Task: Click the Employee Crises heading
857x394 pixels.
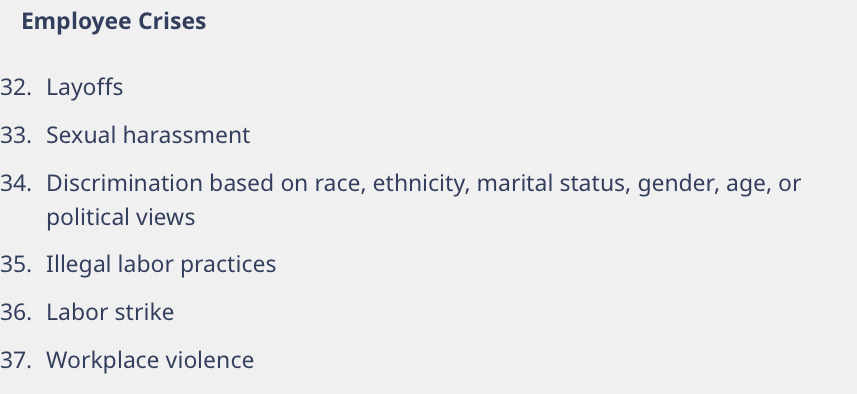Action: (x=114, y=22)
